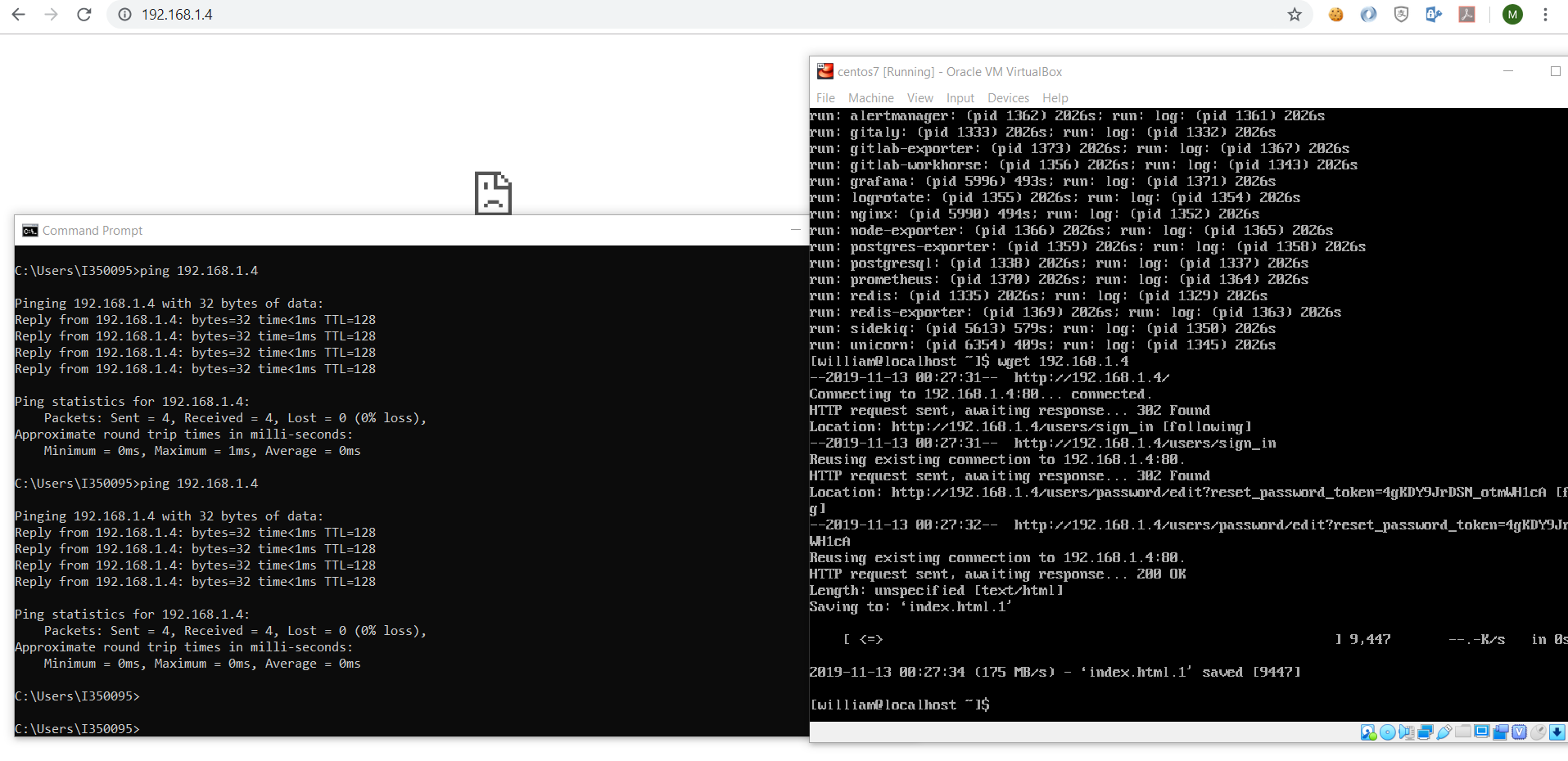The image size is (1568, 761).
Task: Click the 'run: unicorn' status line
Action: click(x=1043, y=344)
